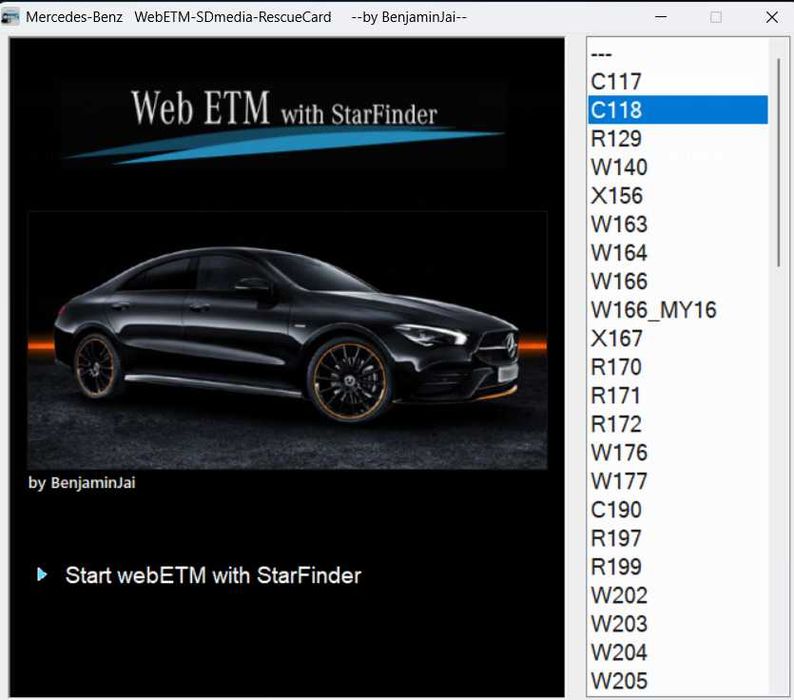Open Start webETM with StarFinder link
Image resolution: width=794 pixels, height=700 pixels.
click(213, 575)
